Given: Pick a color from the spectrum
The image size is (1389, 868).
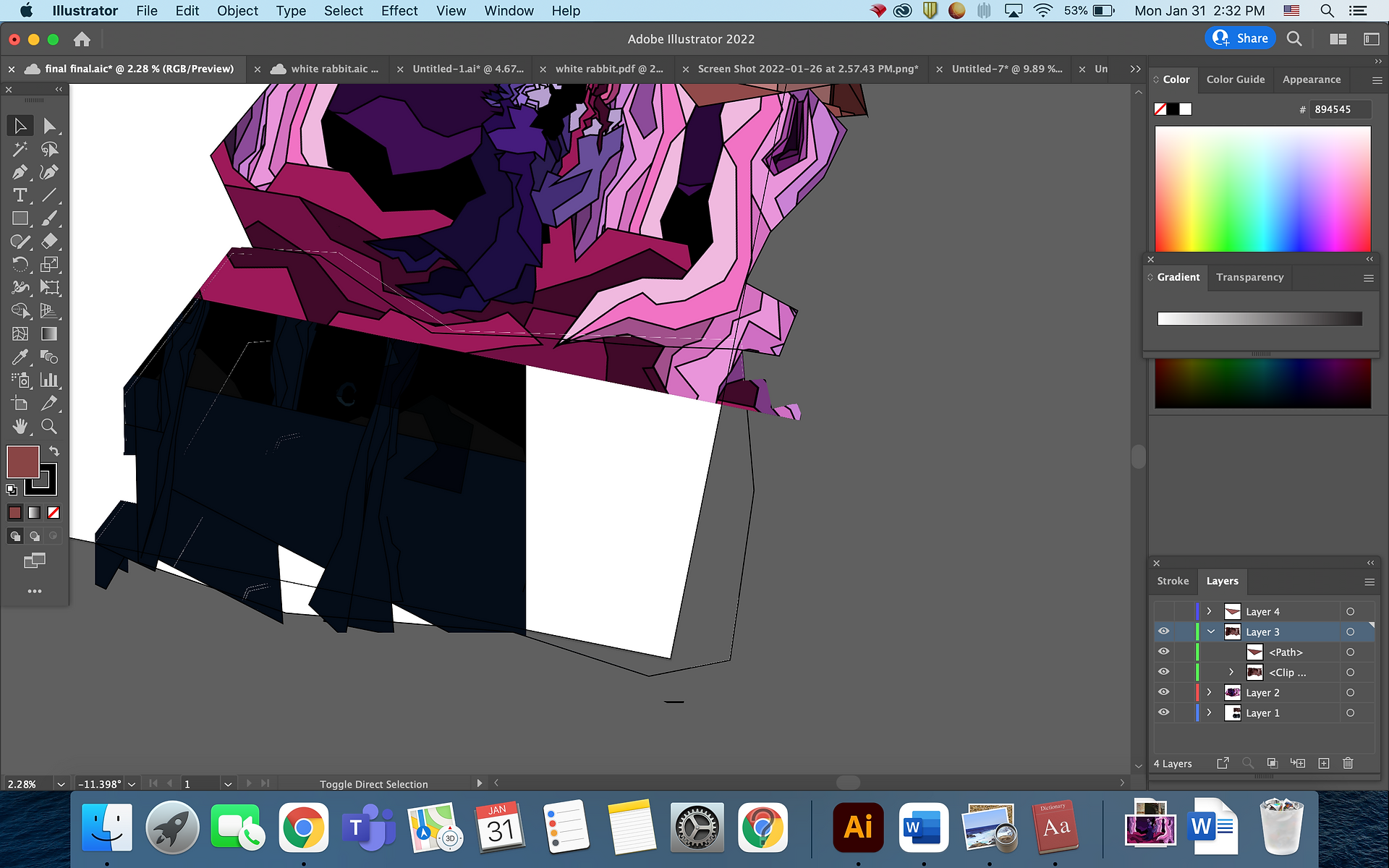Looking at the screenshot, I should click(1263, 189).
